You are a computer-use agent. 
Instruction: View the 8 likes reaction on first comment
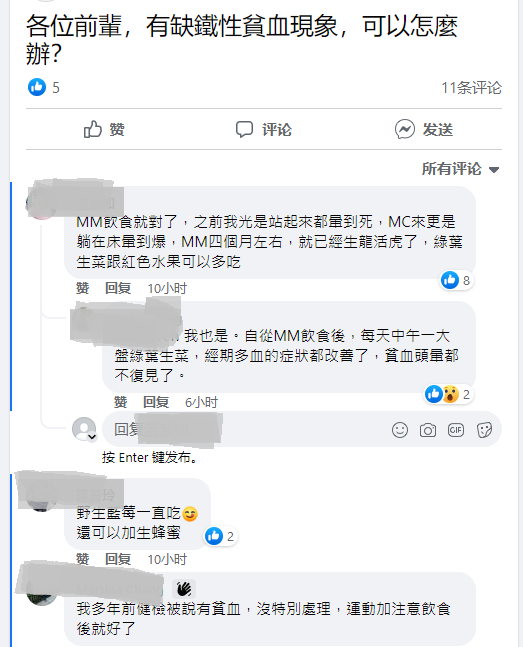click(x=456, y=280)
